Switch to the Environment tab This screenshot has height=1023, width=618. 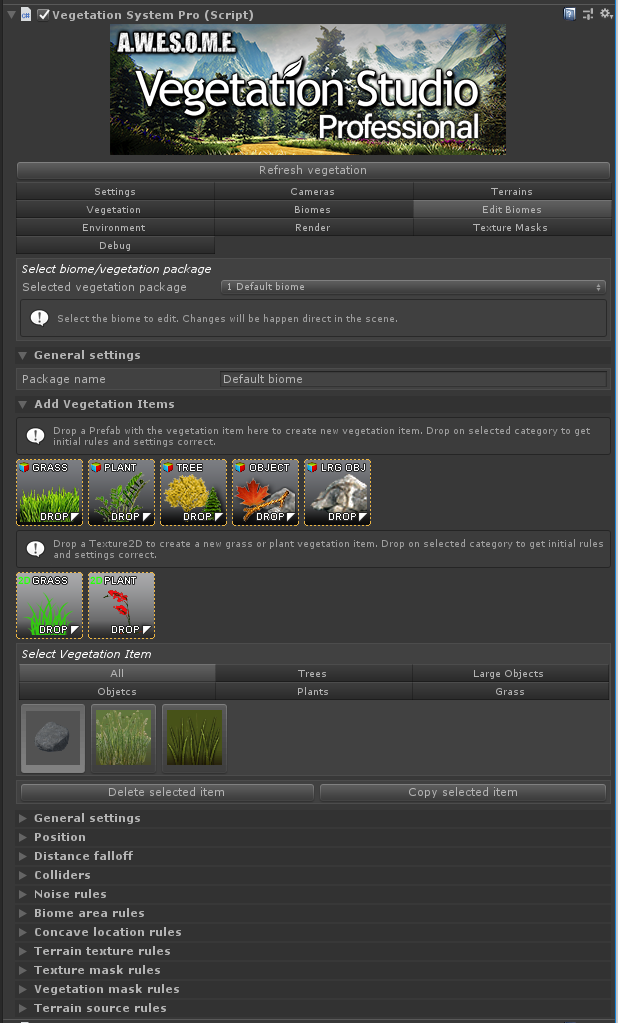[x=115, y=228]
